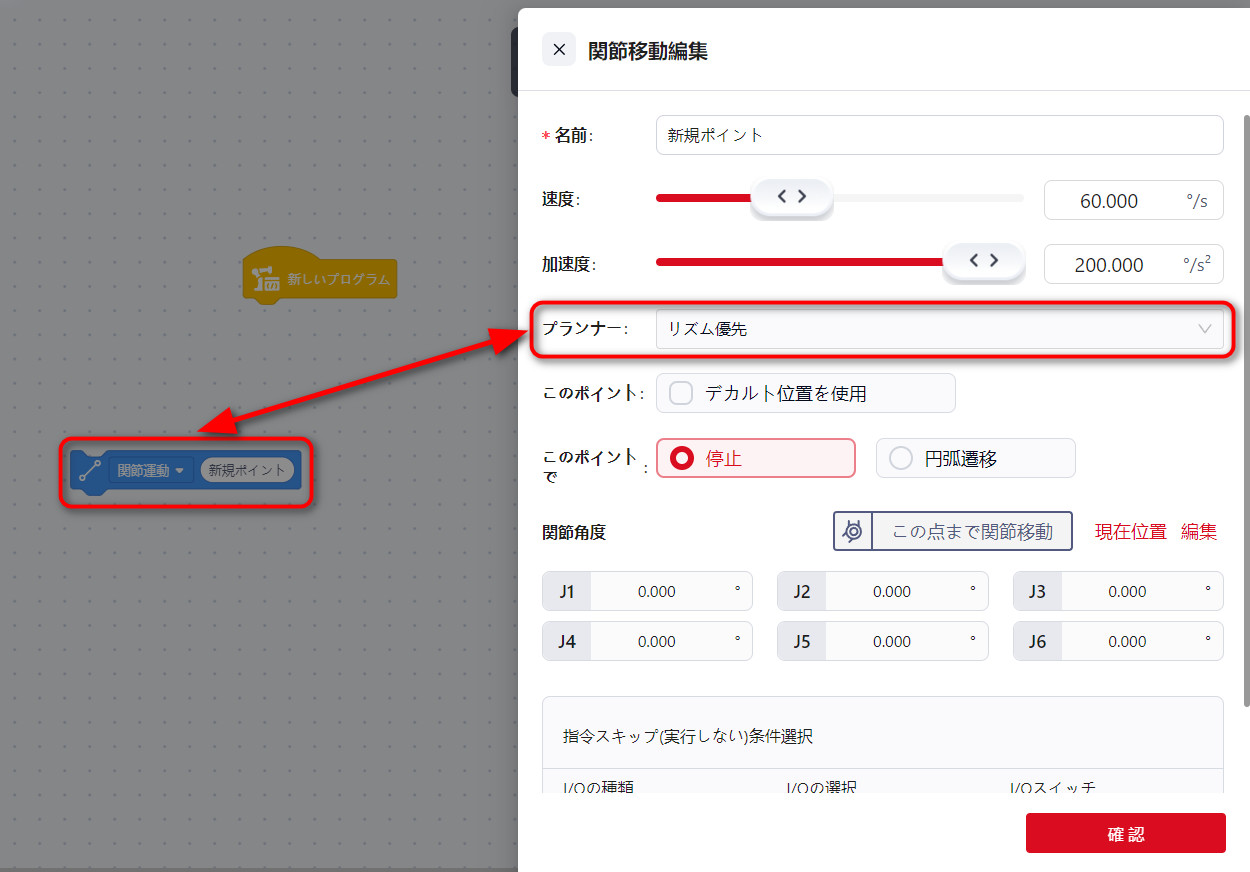Click the 名前 input field containing 新規ポイント
Screen dimensions: 1250x872
(938, 135)
